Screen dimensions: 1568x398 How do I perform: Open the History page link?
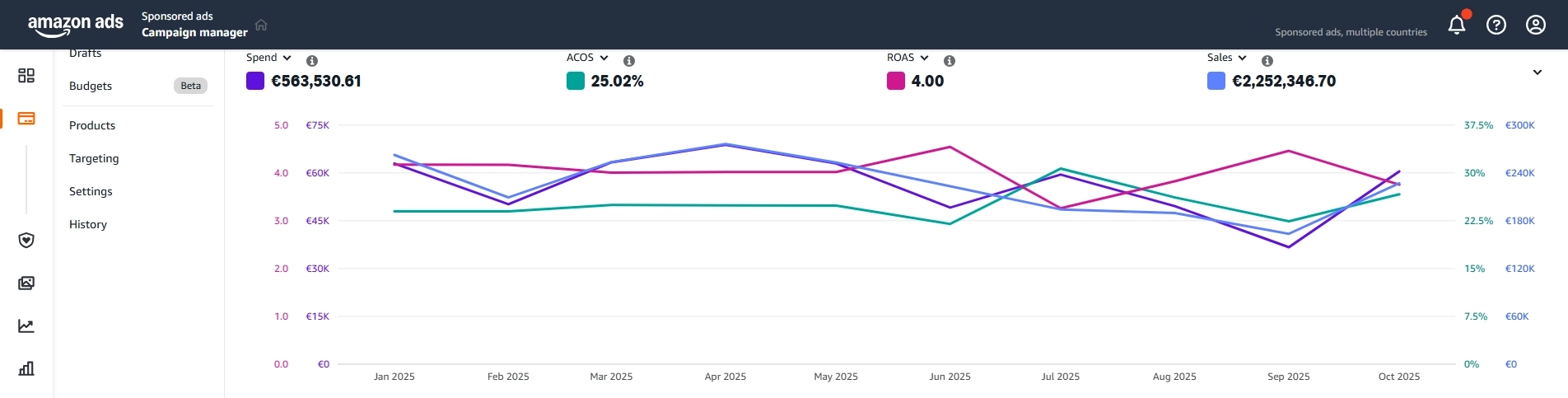pos(88,224)
